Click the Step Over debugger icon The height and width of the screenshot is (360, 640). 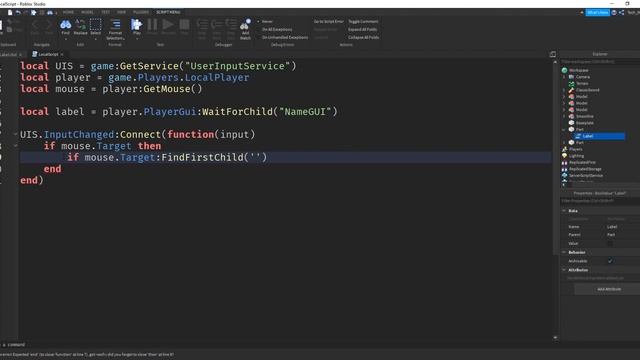click(x=217, y=24)
